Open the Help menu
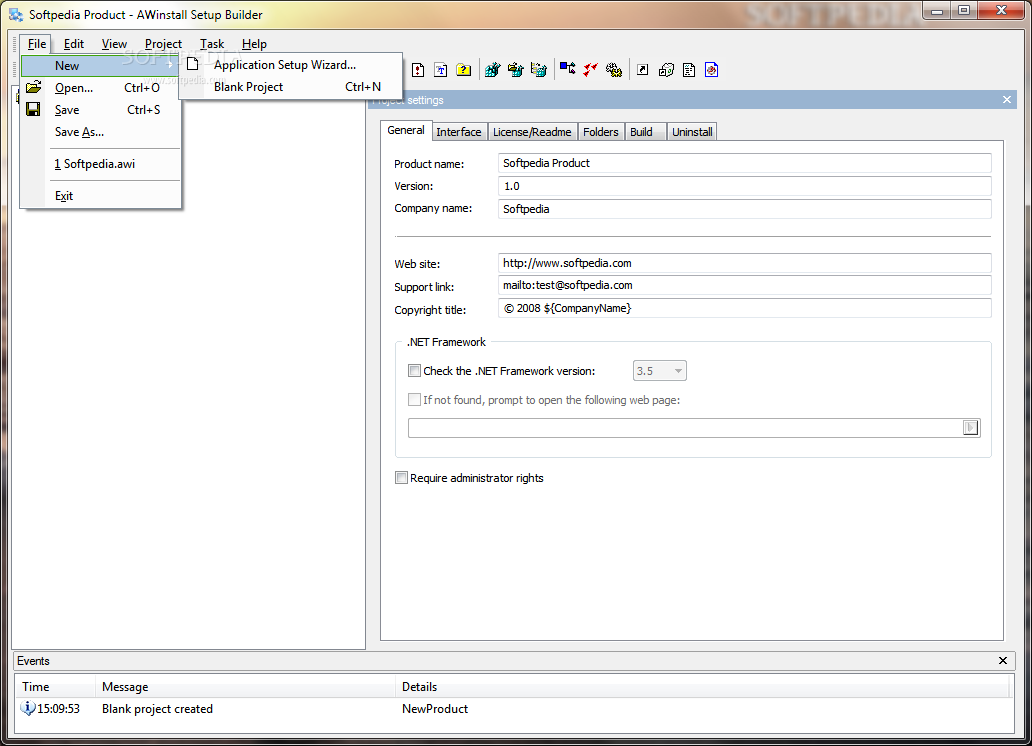The height and width of the screenshot is (746, 1032). click(x=254, y=43)
